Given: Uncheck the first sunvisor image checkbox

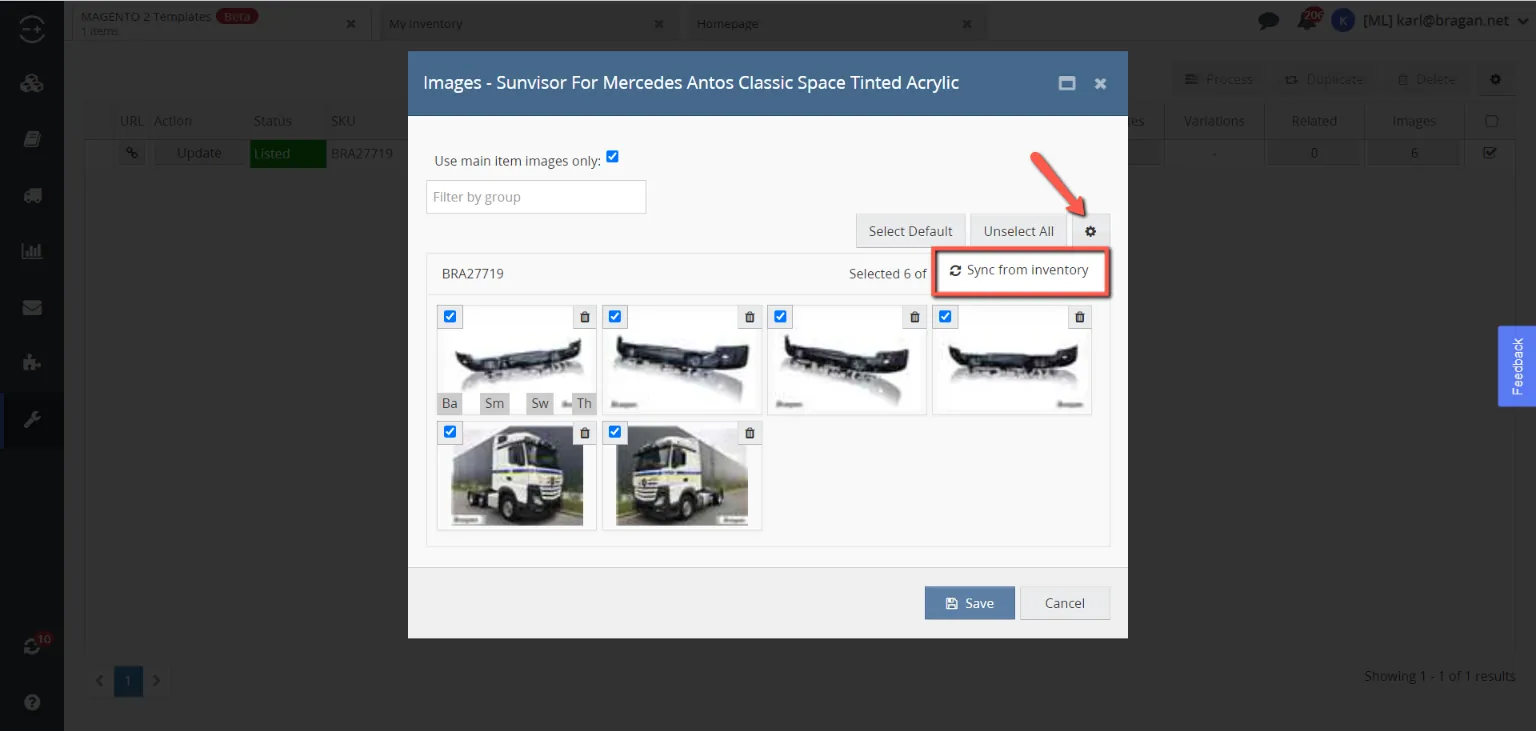Looking at the screenshot, I should pos(450,317).
